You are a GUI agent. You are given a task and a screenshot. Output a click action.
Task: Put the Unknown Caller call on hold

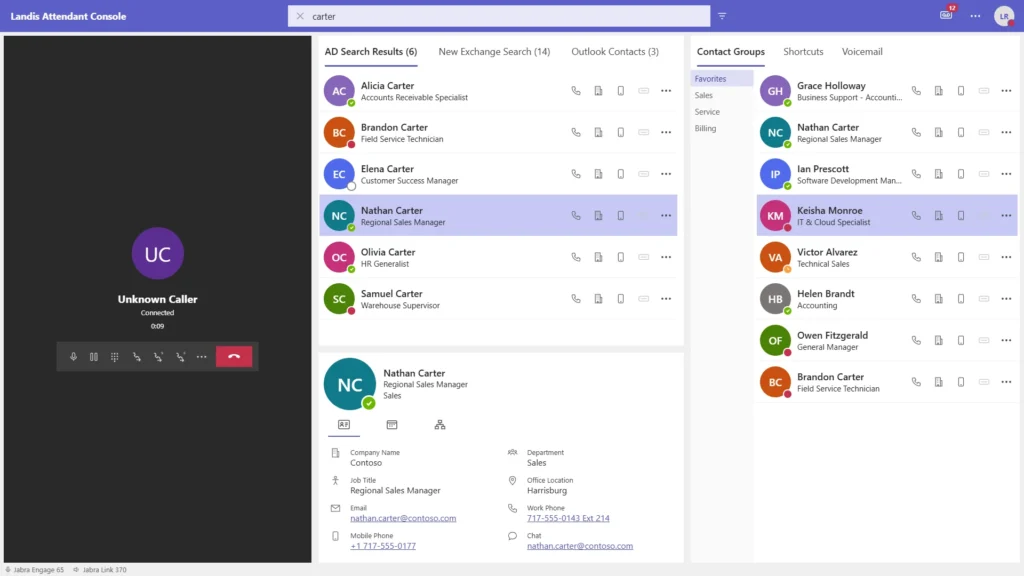click(94, 357)
